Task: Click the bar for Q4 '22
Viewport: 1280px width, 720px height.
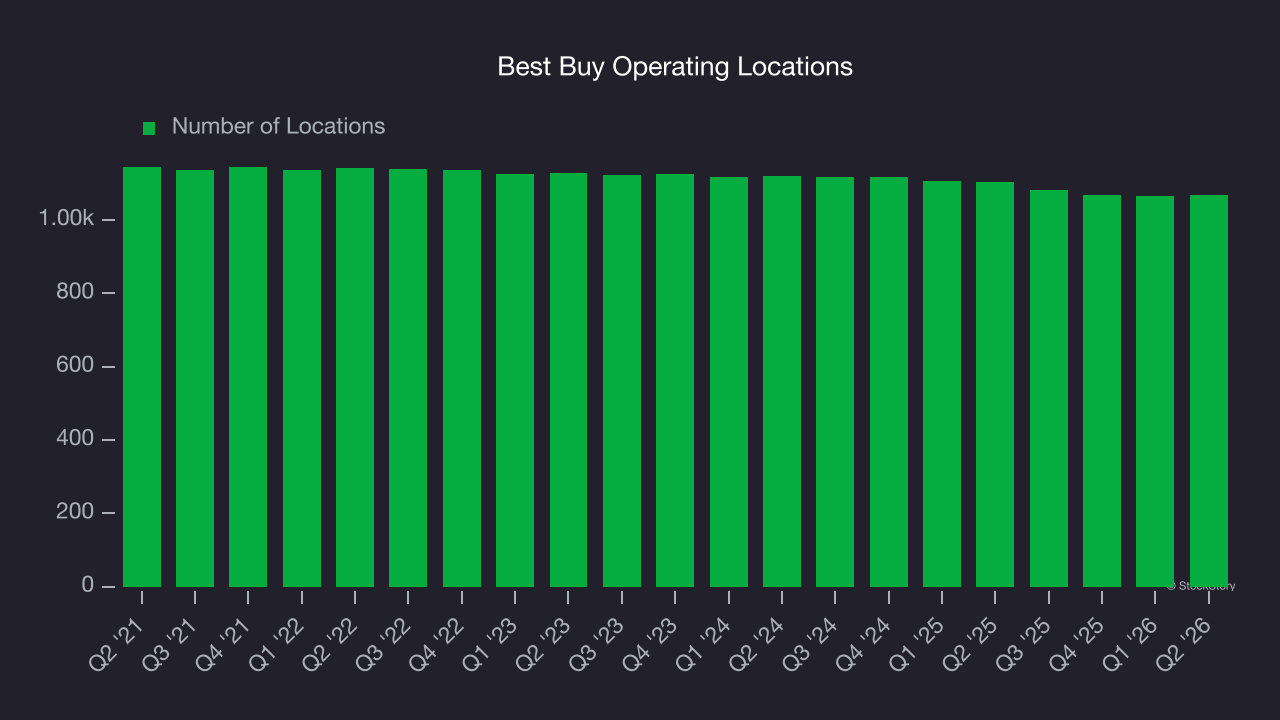Action: [462, 378]
